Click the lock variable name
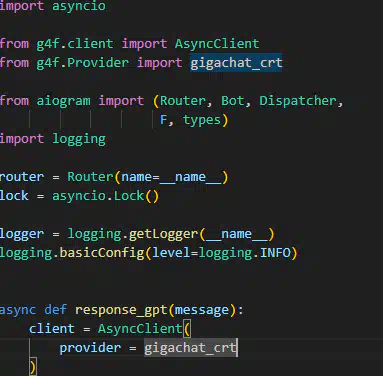The height and width of the screenshot is (376, 383). coord(14,196)
